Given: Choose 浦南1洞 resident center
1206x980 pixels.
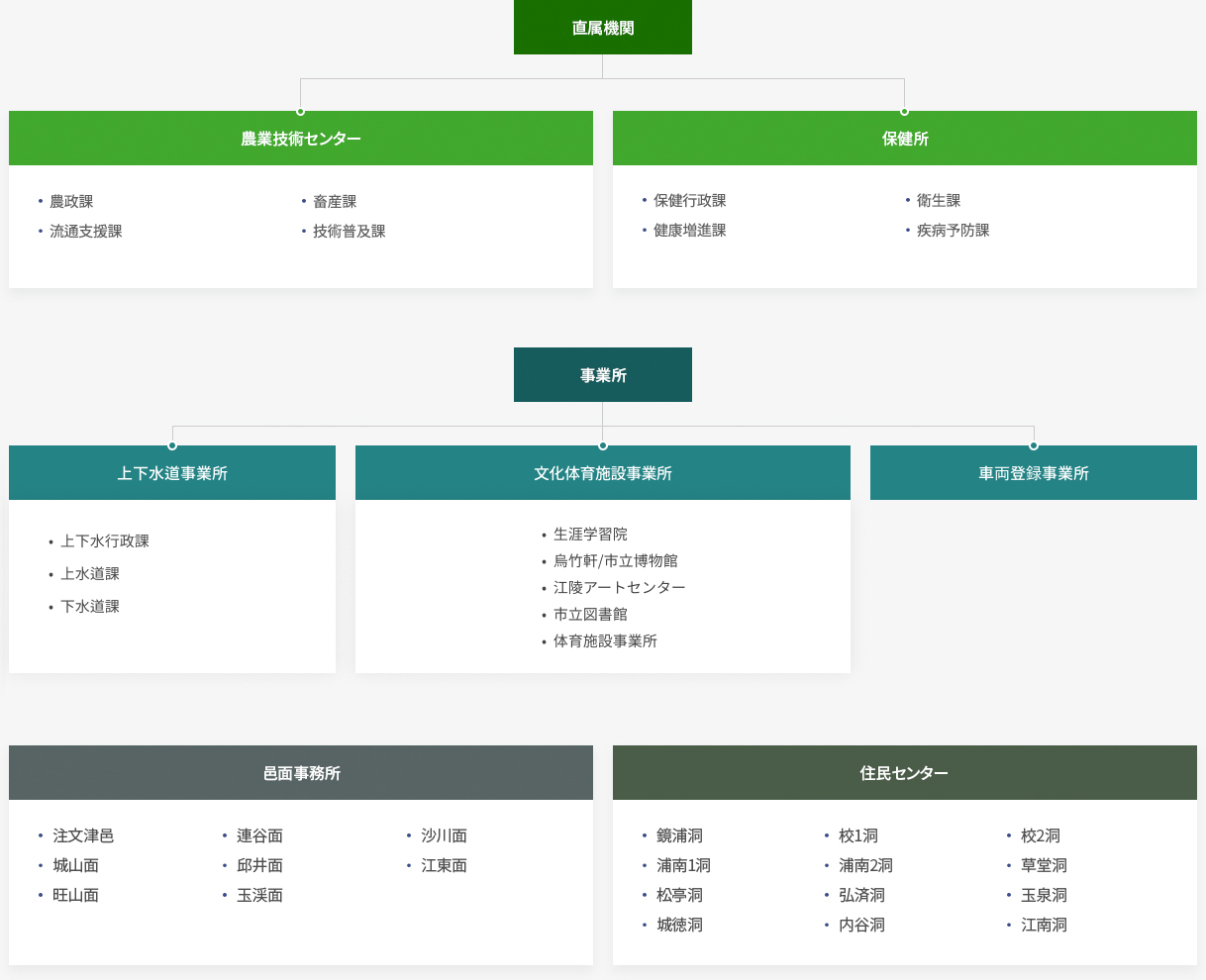Looking at the screenshot, I should coord(684,865).
